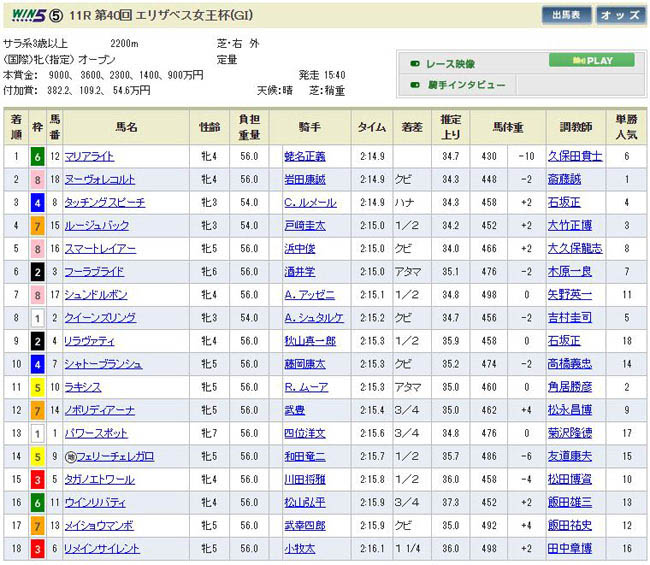
Task: Open trainer link 久保田貴士
Action: coord(573,157)
